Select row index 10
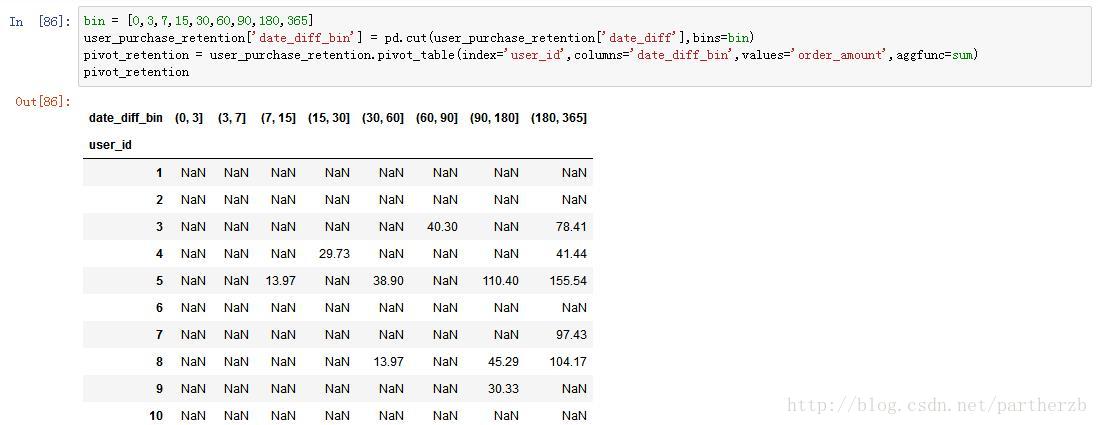 156,416
